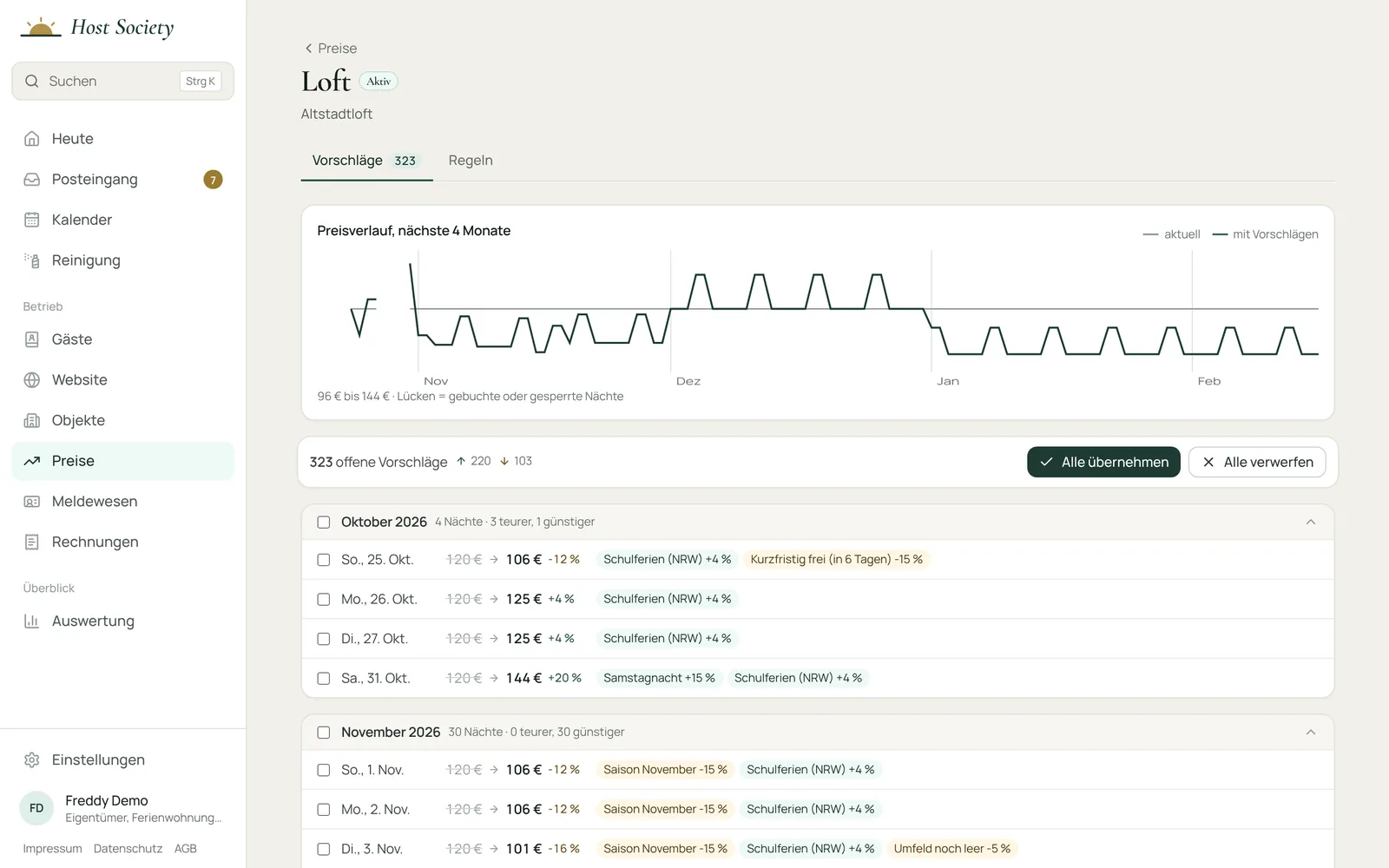Click the Auswertung bar chart icon
1389x868 pixels.
32,621
